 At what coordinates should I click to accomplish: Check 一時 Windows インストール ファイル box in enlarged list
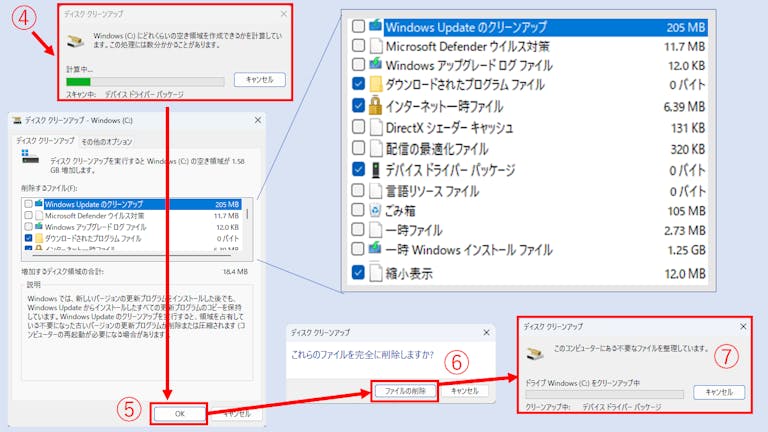pyautogui.click(x=358, y=249)
